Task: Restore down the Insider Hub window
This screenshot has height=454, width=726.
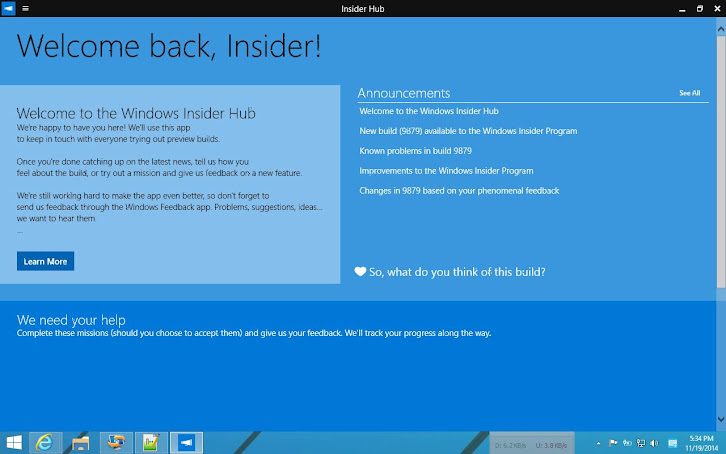Action: point(700,9)
